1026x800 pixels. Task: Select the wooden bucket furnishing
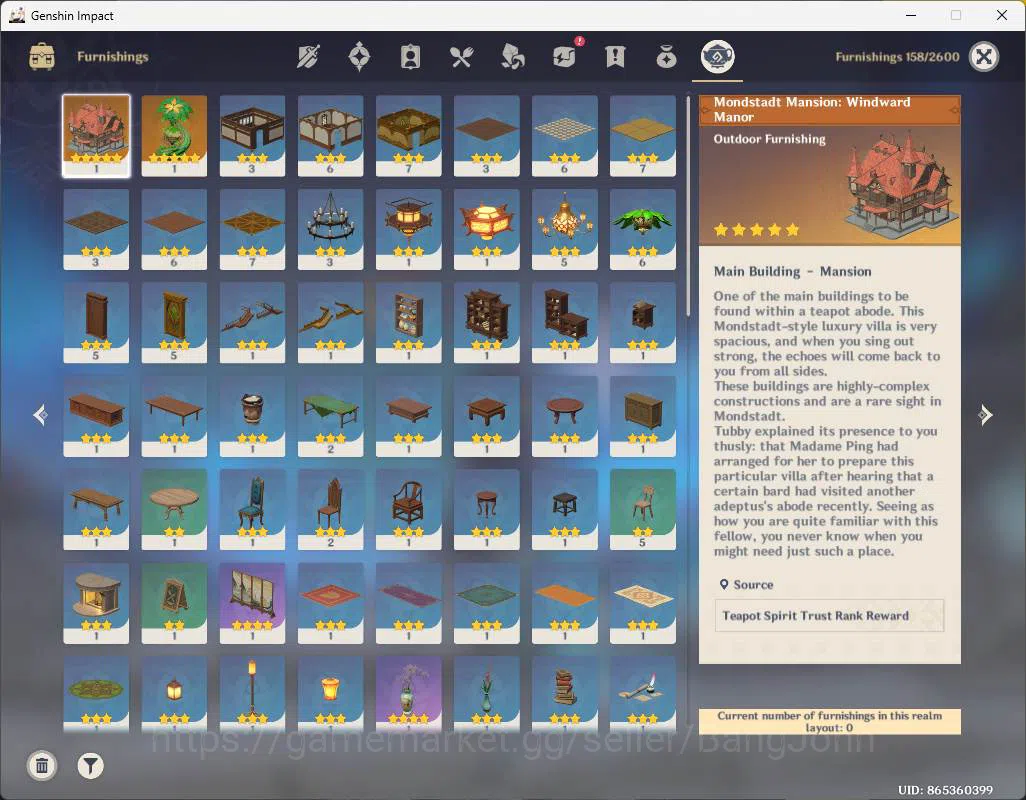click(252, 416)
